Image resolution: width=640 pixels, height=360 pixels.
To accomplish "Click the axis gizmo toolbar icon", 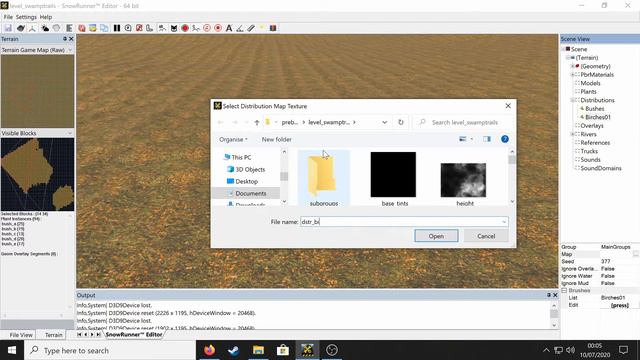I will point(32,28).
